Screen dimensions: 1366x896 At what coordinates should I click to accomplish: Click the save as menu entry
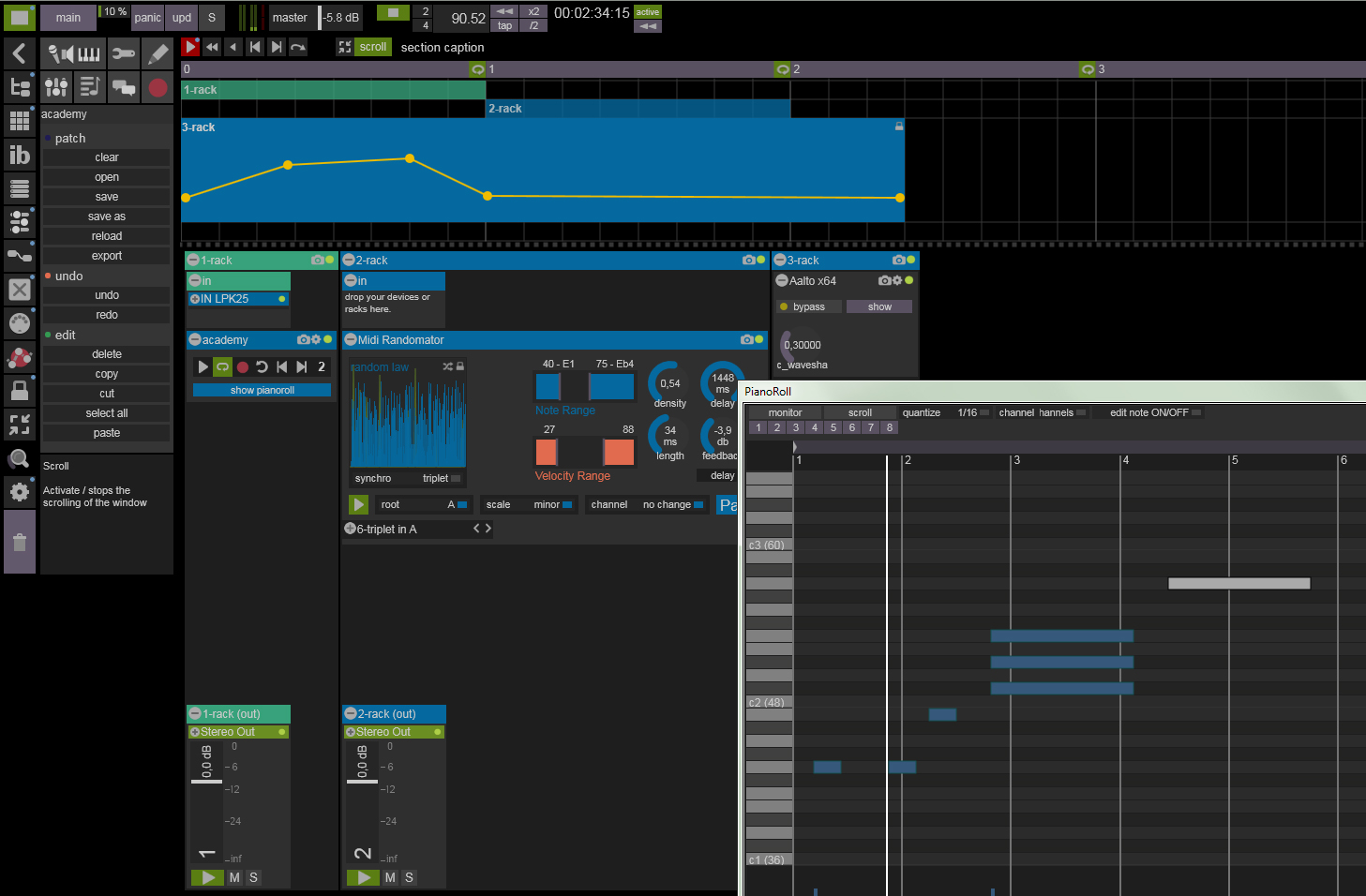pyautogui.click(x=106, y=217)
